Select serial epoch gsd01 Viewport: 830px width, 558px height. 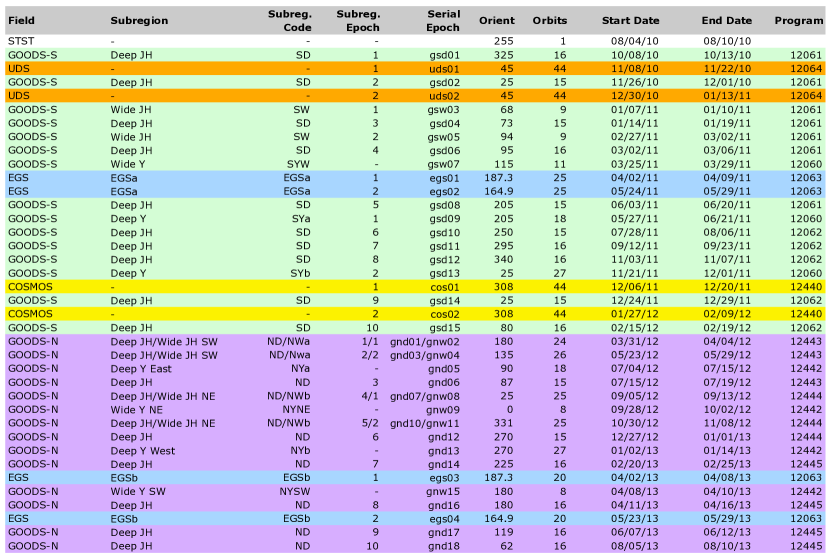click(x=445, y=55)
